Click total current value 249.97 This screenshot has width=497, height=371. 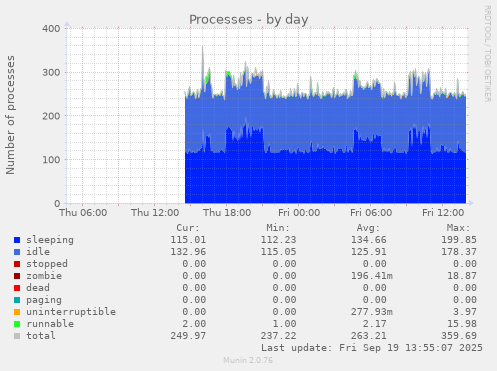(188, 336)
